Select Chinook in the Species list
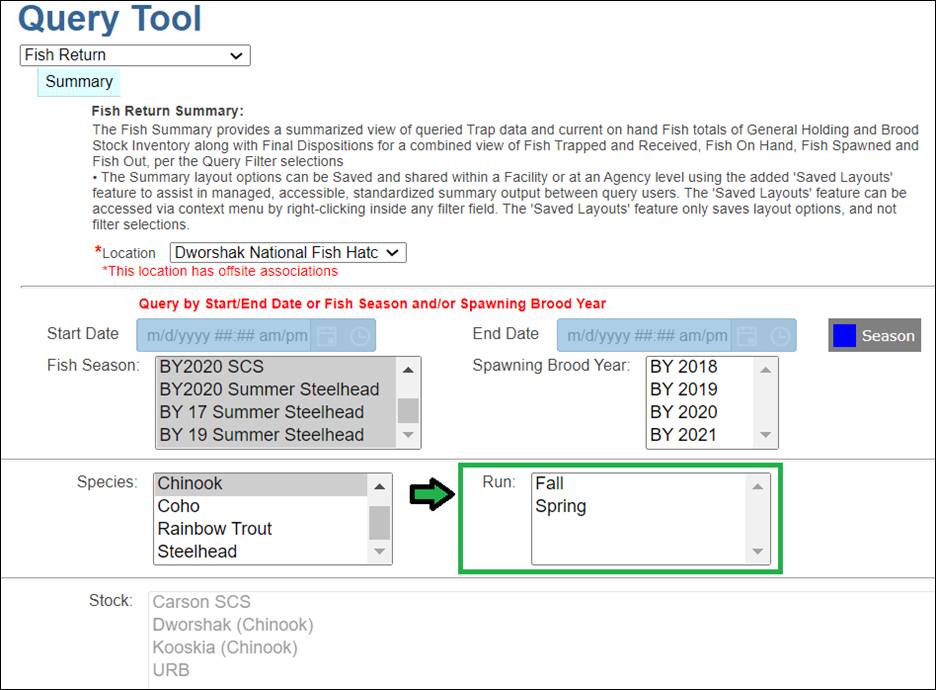Screen dimensions: 936x690 click(x=190, y=484)
